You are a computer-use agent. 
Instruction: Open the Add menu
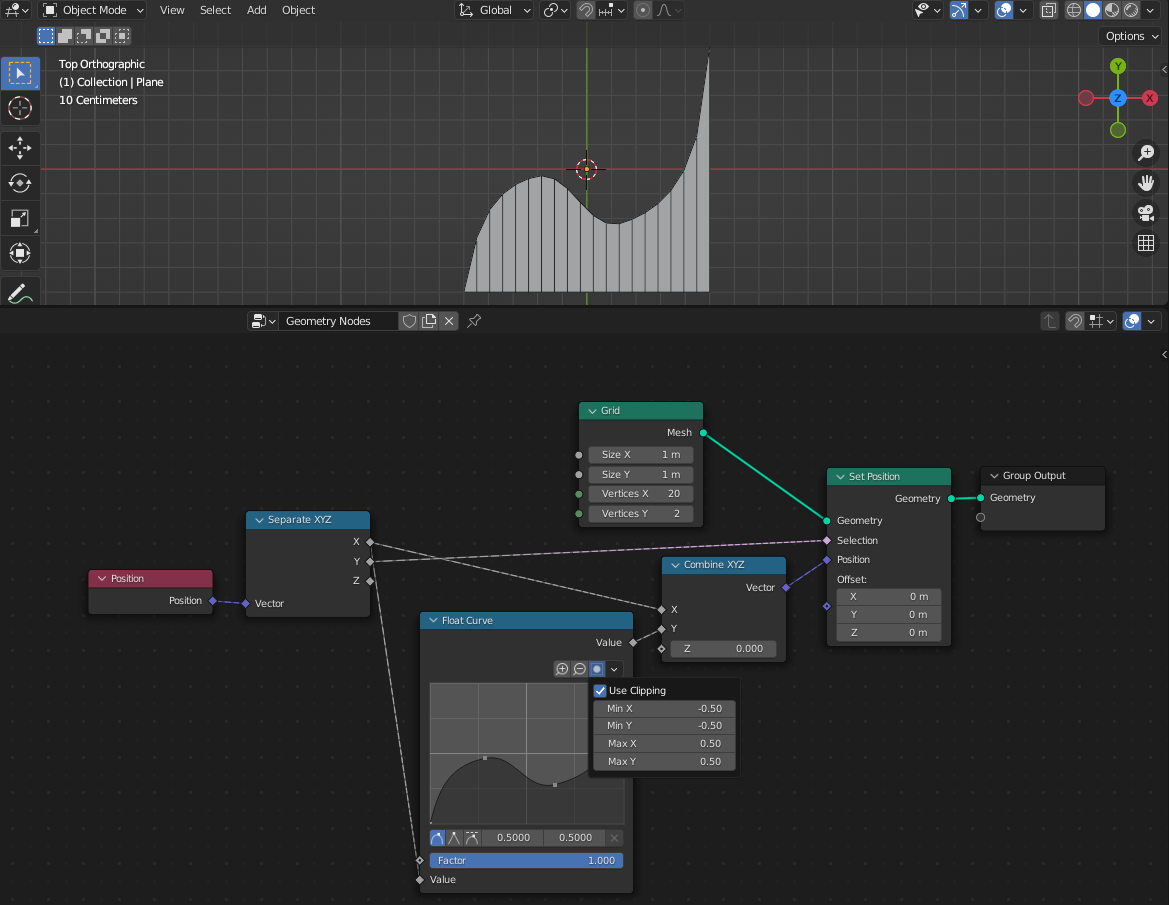coord(257,10)
